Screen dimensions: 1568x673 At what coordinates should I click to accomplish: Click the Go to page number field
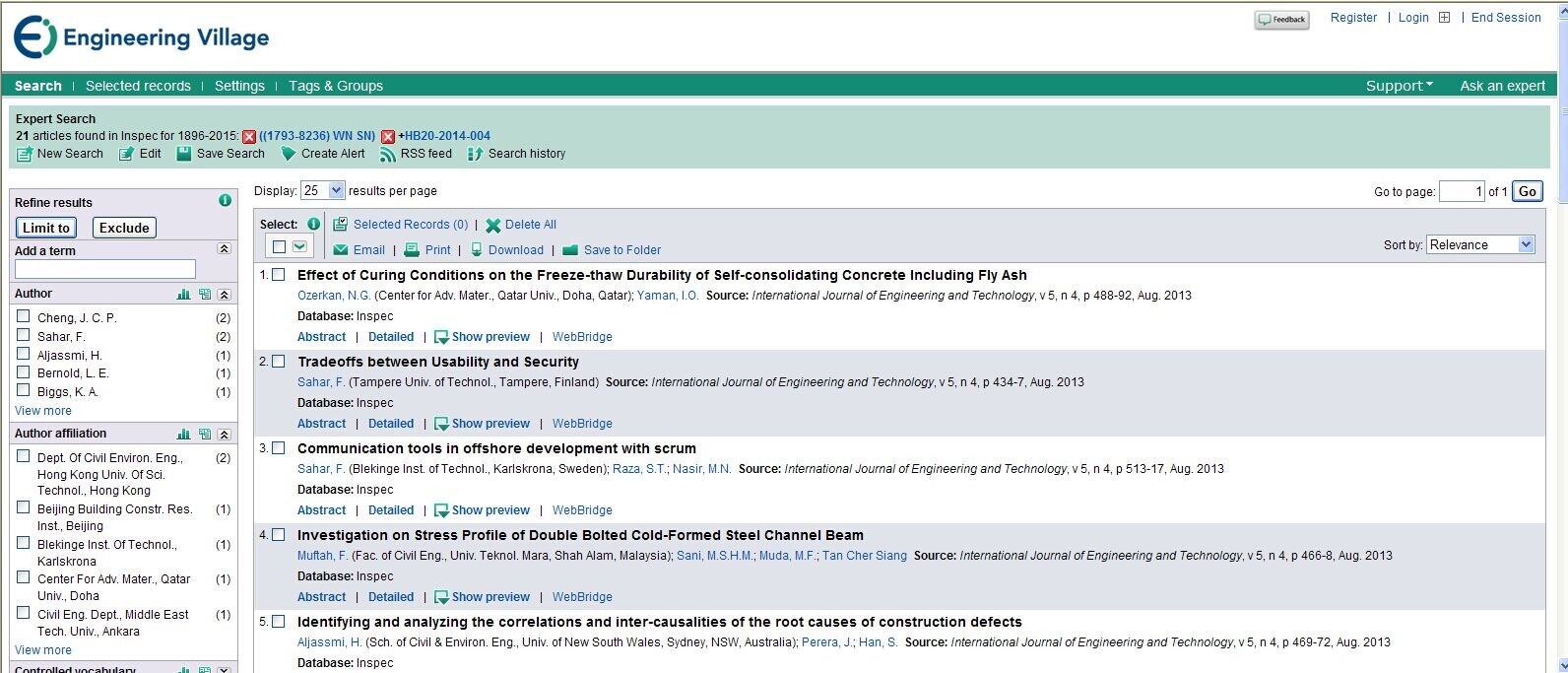coord(1462,191)
